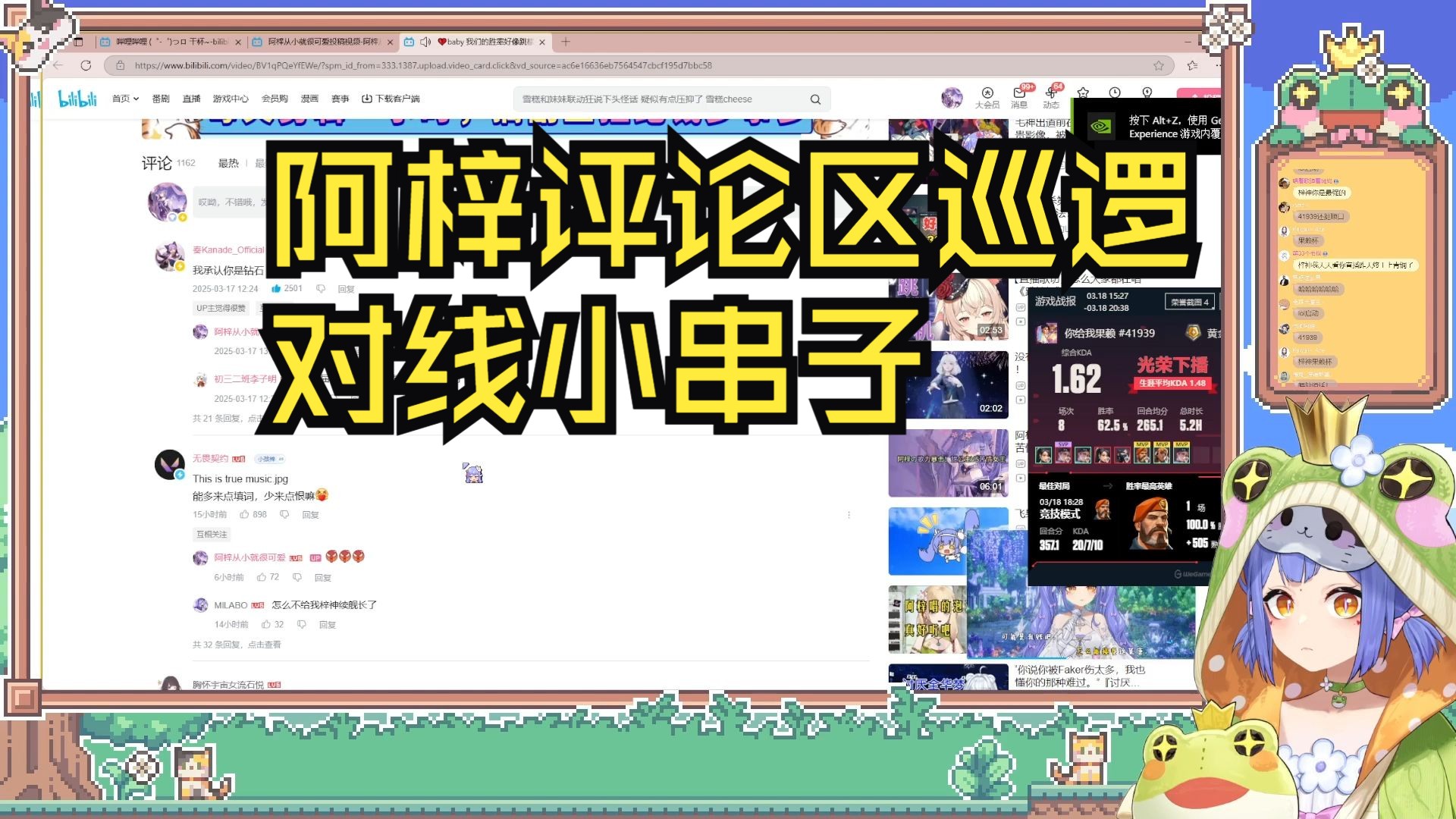1456x819 pixels.
Task: Open the recommended video thumbnail with 02:53 duration
Action: [x=948, y=309]
